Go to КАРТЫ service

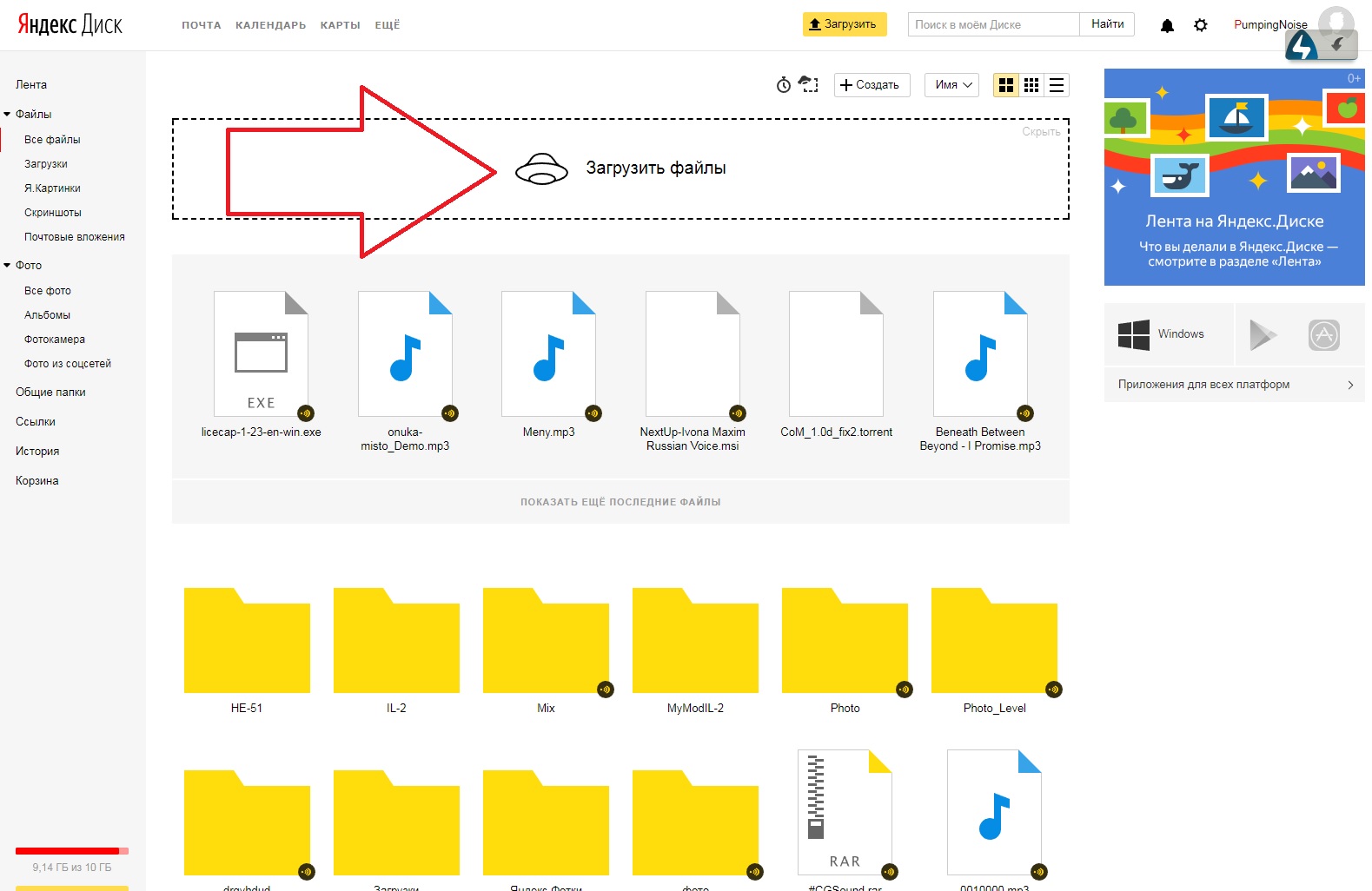click(x=341, y=25)
